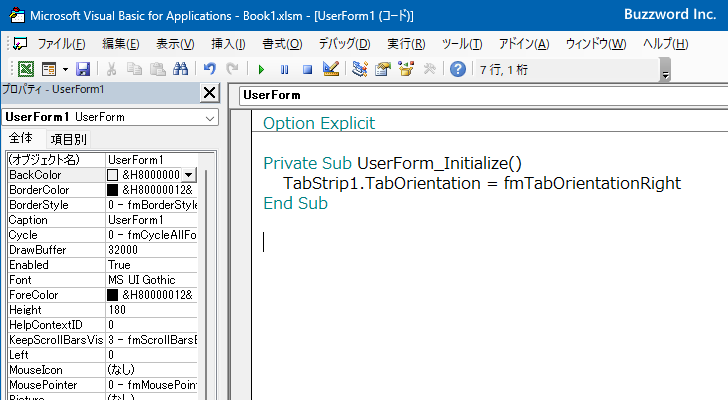The width and height of the screenshot is (728, 400).
Task: Select the Caption property value field
Action: 150,220
